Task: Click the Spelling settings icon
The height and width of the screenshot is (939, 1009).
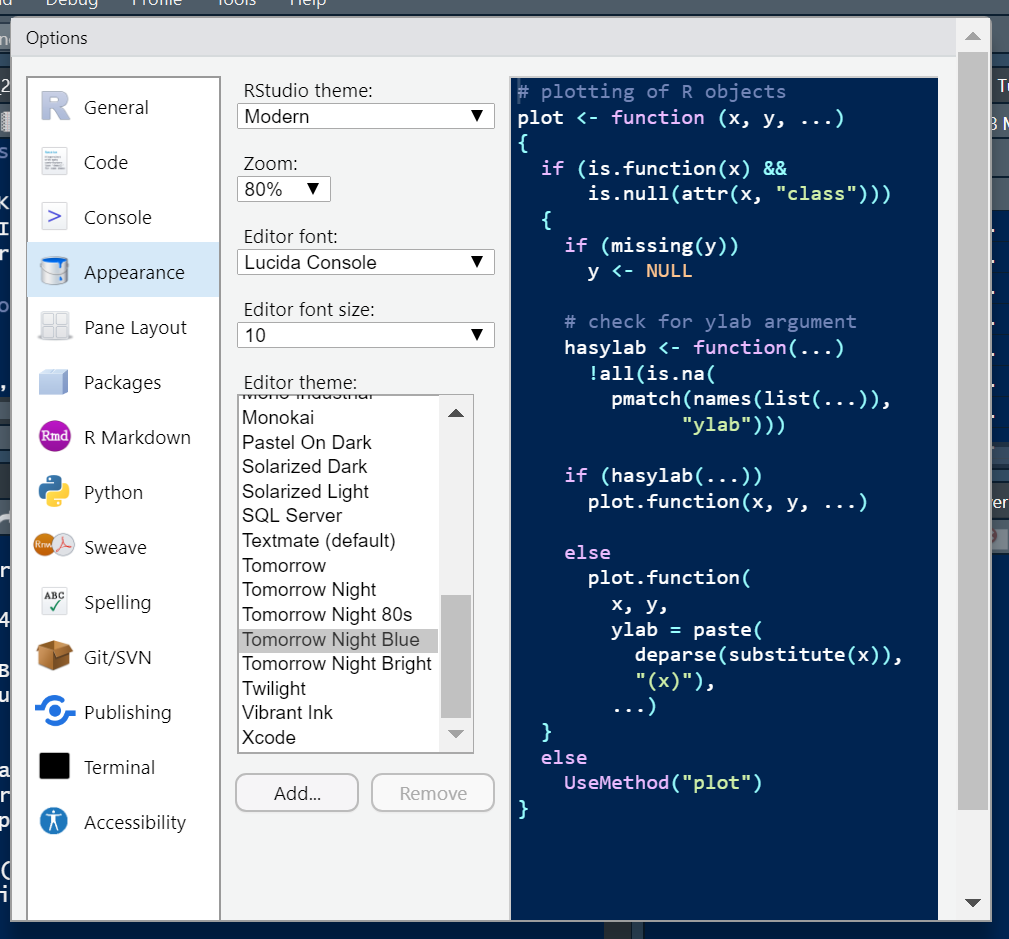Action: 51,602
